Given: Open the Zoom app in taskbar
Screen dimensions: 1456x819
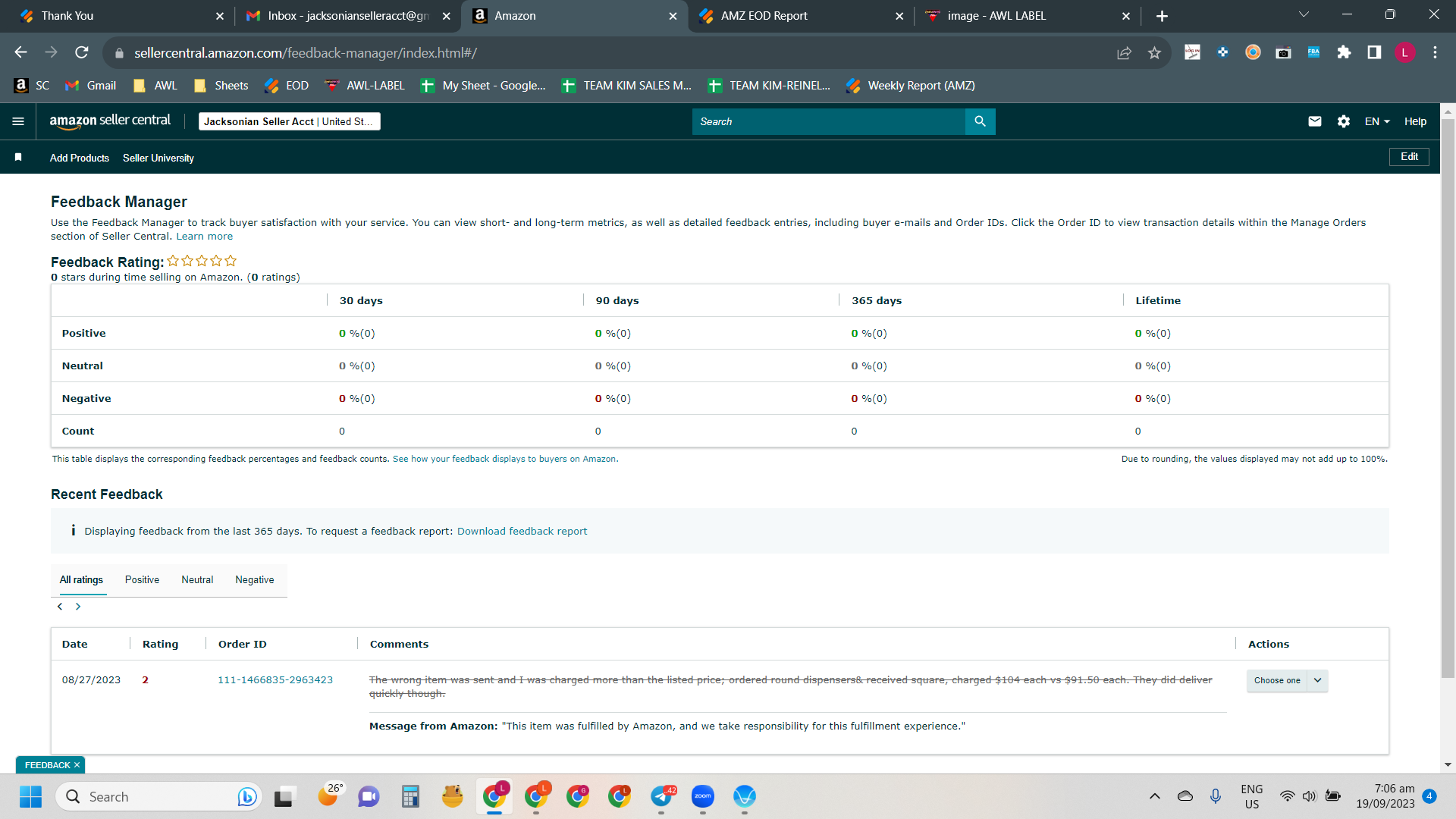Looking at the screenshot, I should 703,796.
